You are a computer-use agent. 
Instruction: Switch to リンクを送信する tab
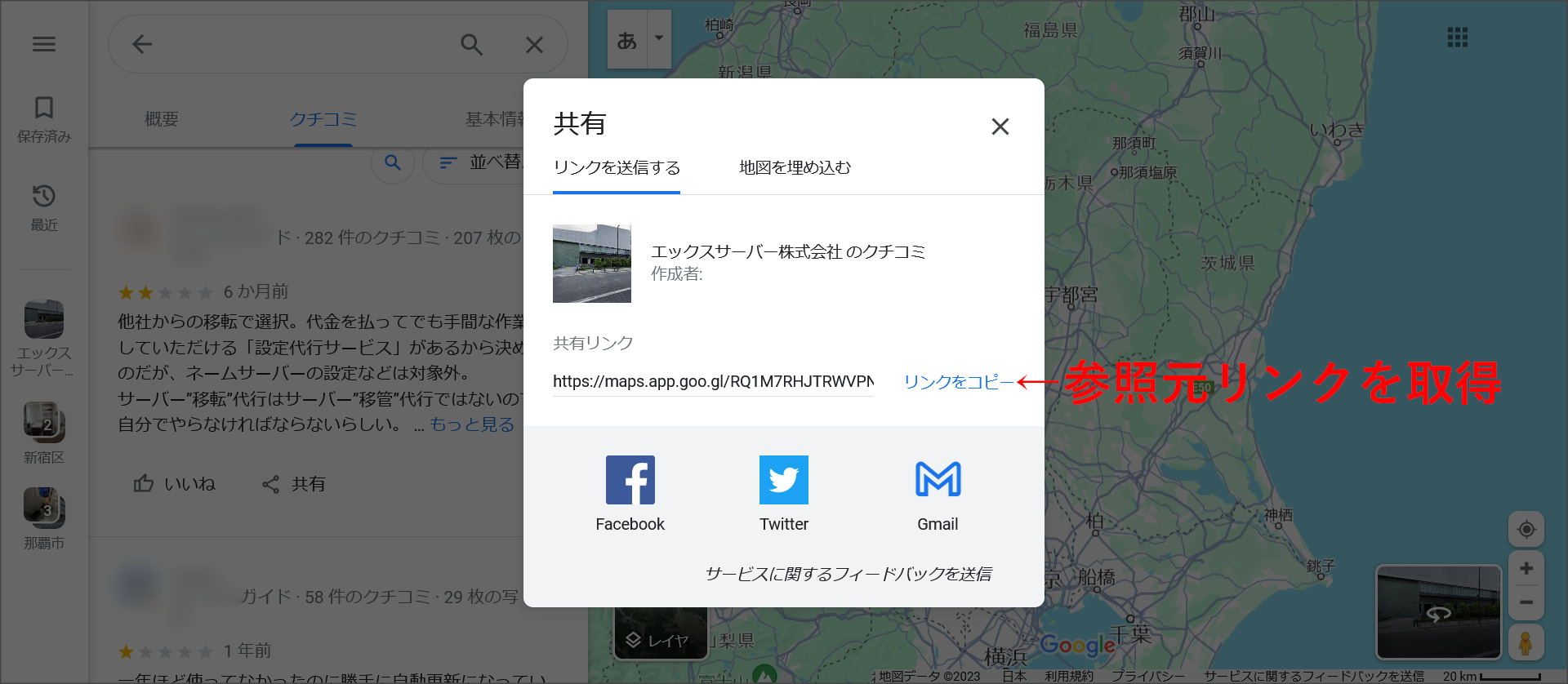(x=617, y=167)
